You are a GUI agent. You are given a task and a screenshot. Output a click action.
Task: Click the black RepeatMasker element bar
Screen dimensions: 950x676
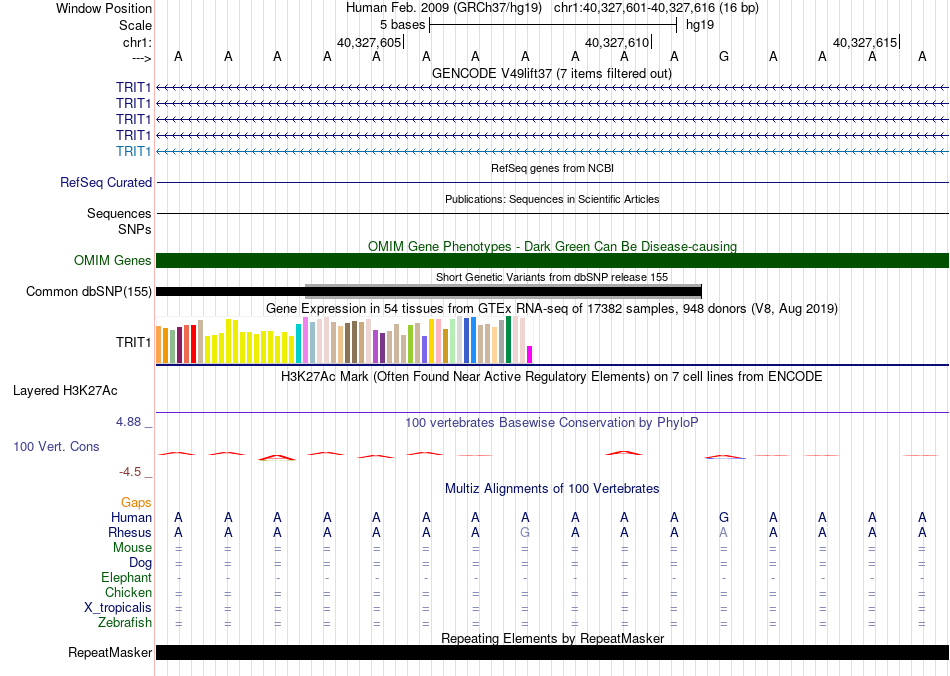point(552,653)
